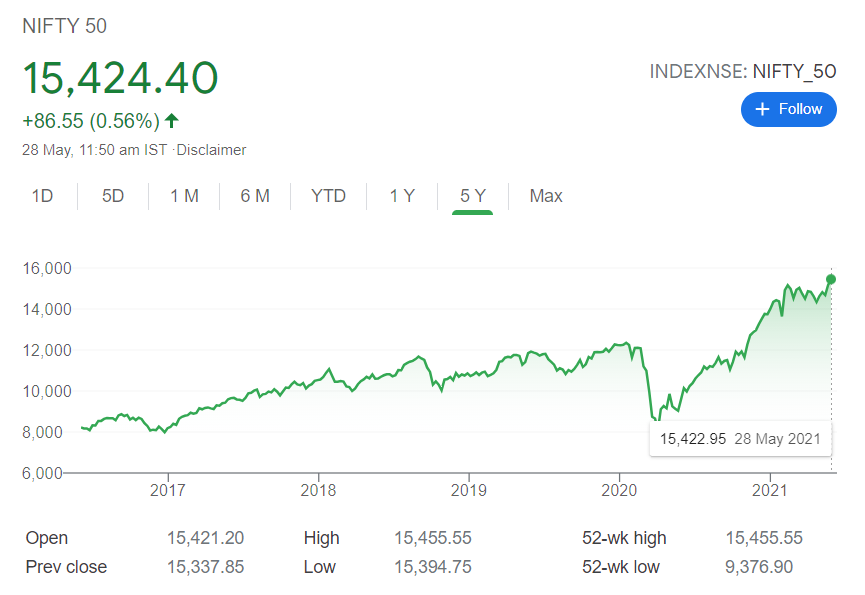
Task: Click the 28 May, 11:50 am IST timestamp
Action: (x=94, y=150)
